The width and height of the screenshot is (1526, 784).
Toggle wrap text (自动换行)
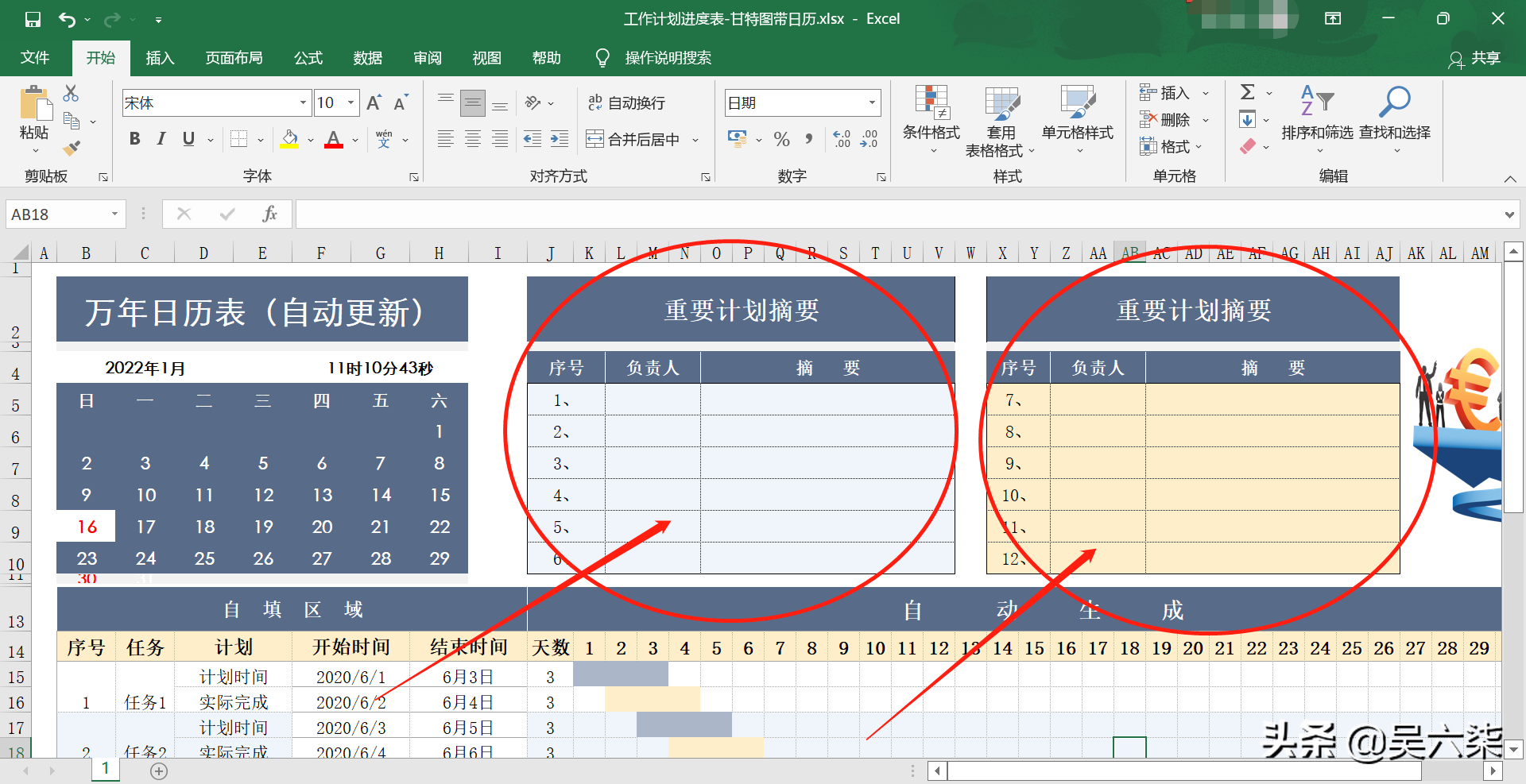[x=626, y=102]
